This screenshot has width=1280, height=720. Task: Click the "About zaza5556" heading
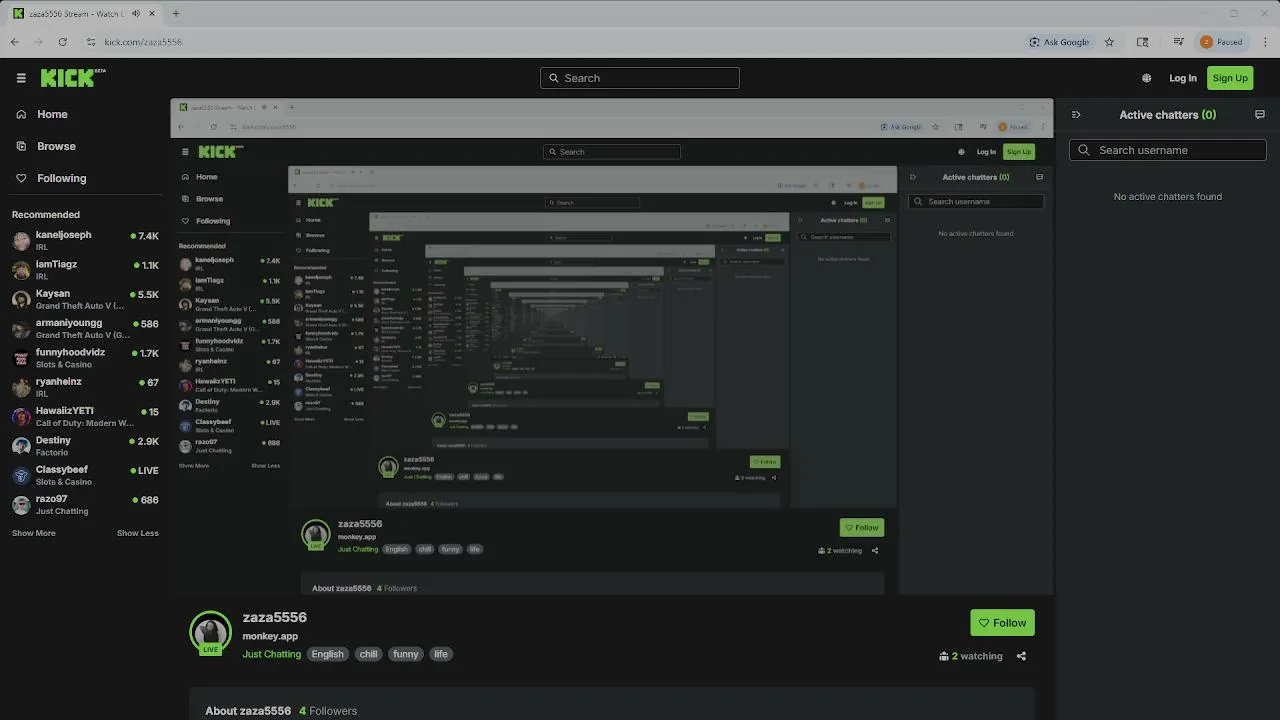248,711
